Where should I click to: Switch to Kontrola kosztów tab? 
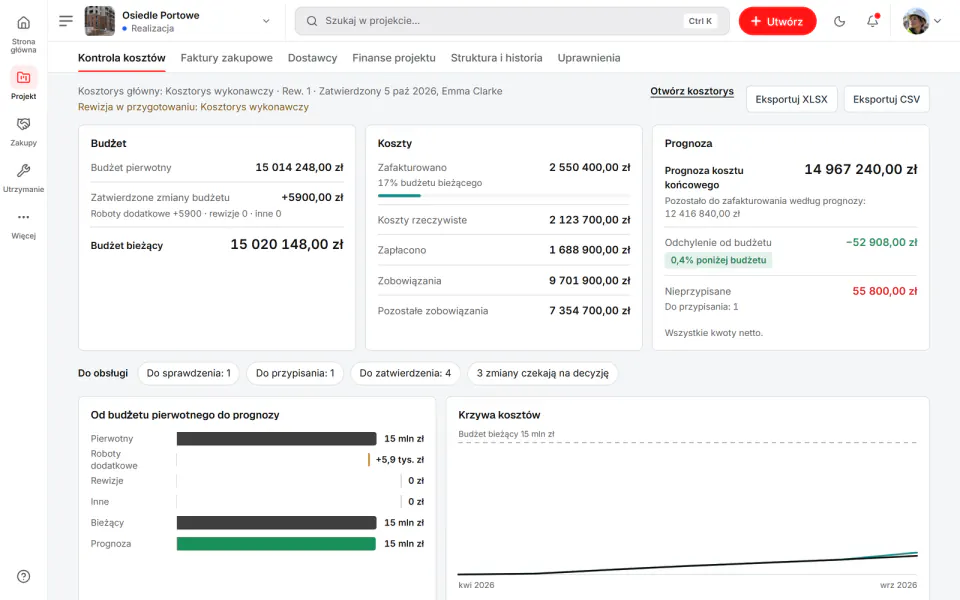tap(122, 58)
